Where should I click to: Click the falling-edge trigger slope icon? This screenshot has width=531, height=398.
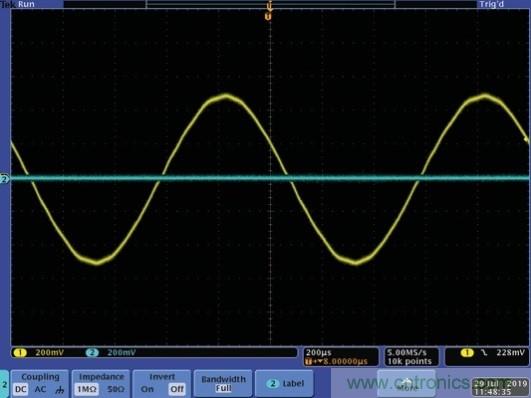tap(485, 353)
